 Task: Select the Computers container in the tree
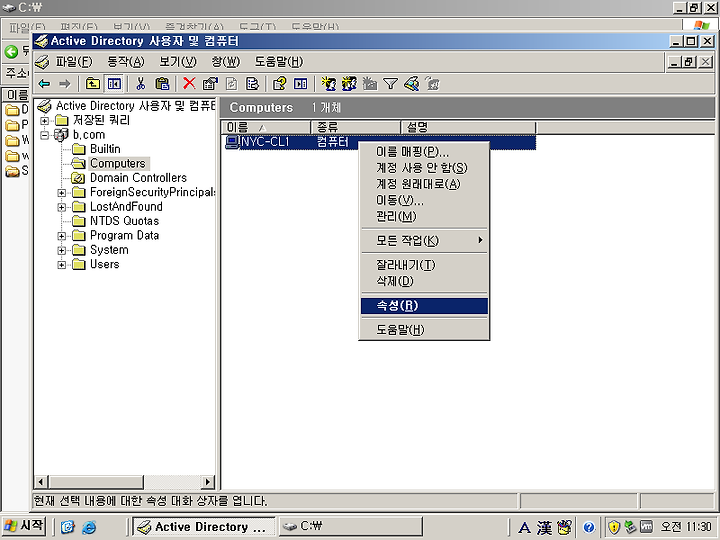point(118,163)
